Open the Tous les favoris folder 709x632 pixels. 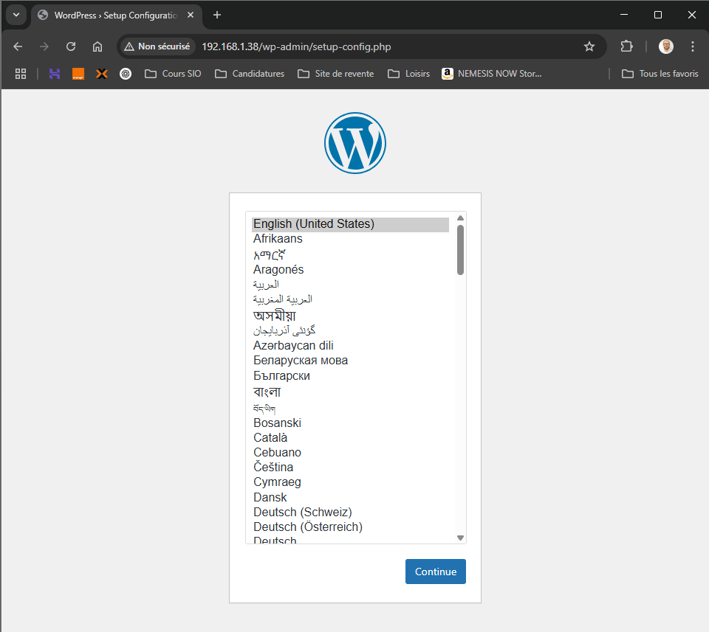tap(660, 74)
